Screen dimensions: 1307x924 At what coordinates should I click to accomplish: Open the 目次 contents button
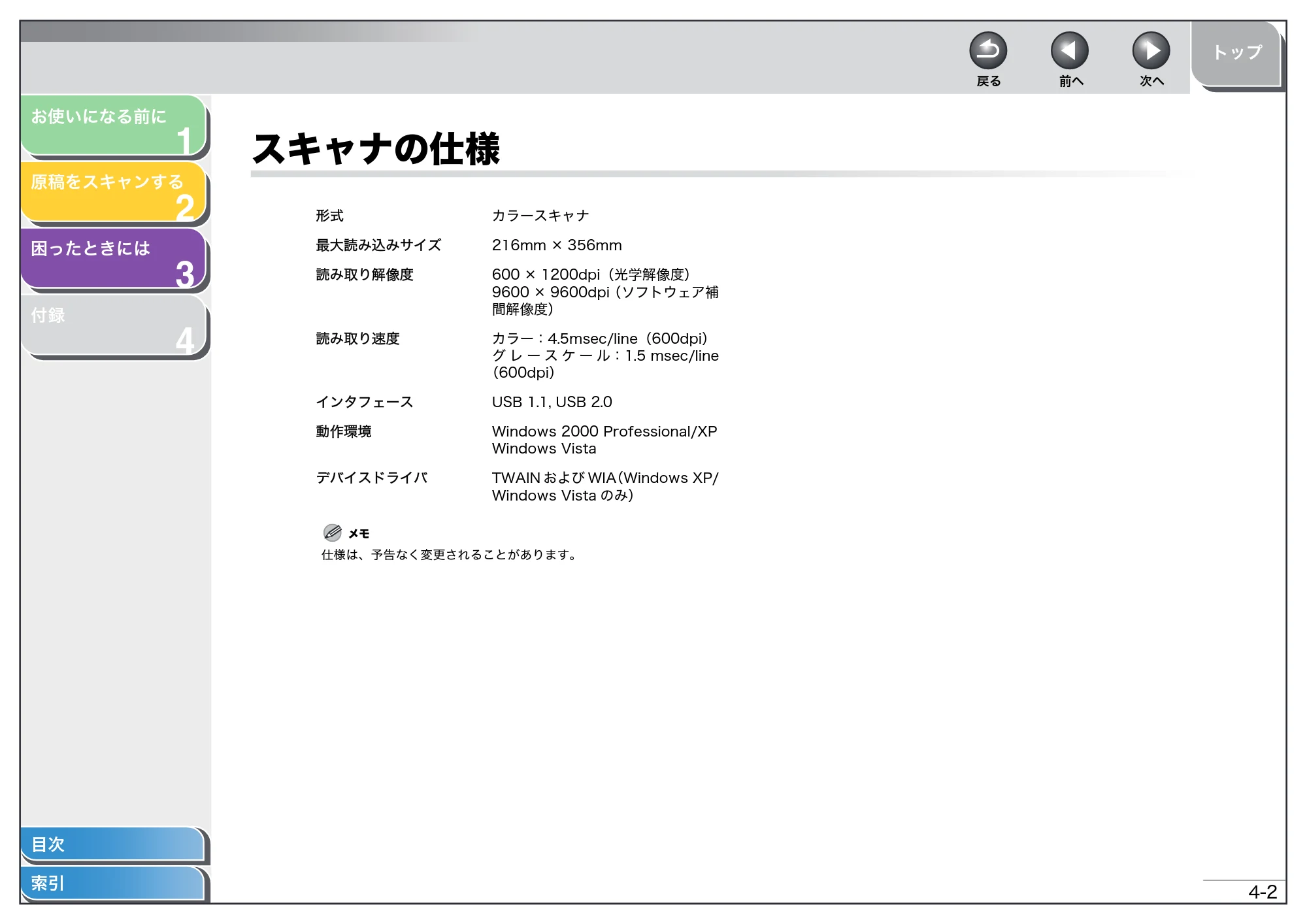[112, 844]
